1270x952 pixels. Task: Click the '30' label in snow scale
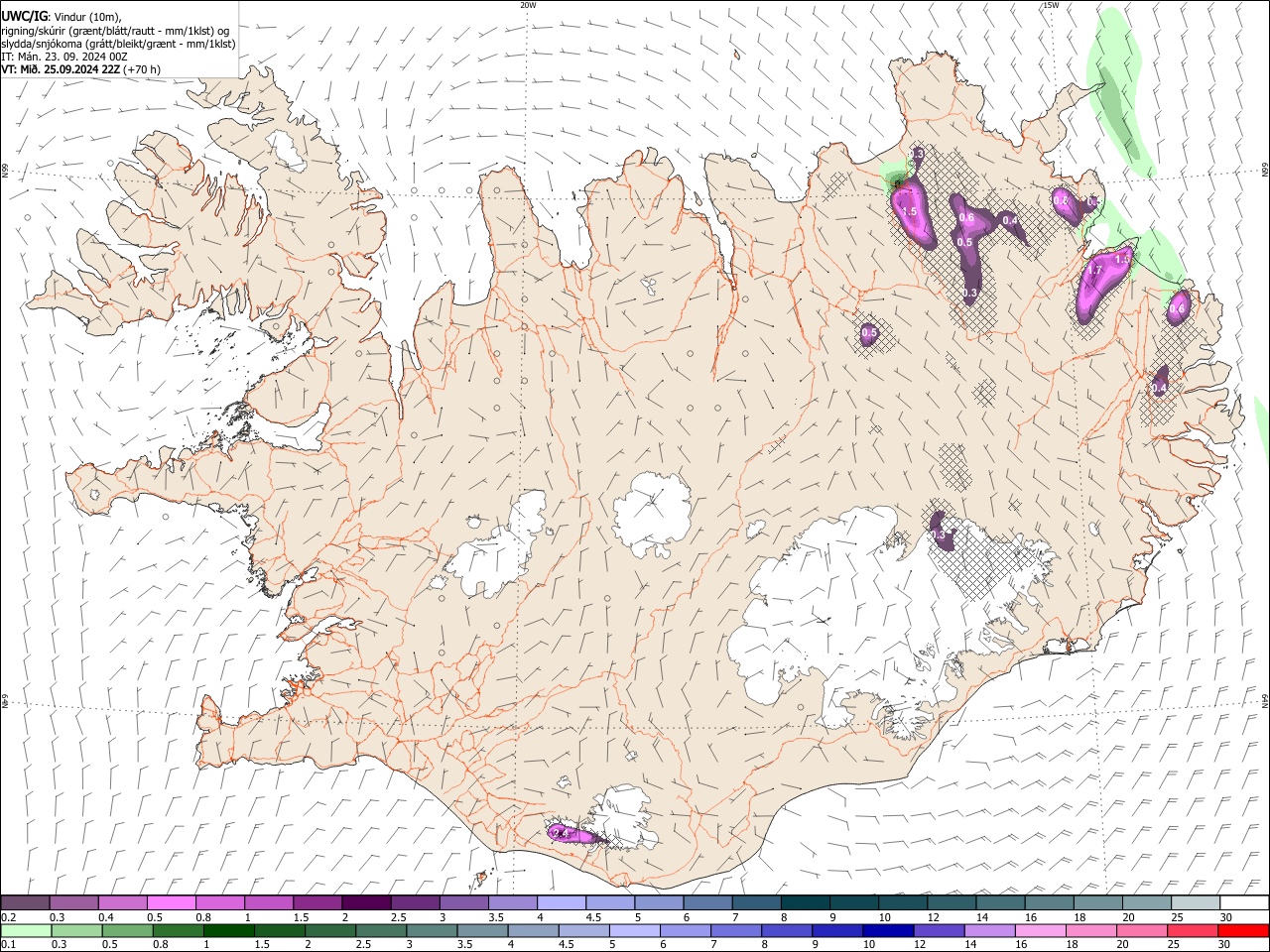[x=1225, y=917]
